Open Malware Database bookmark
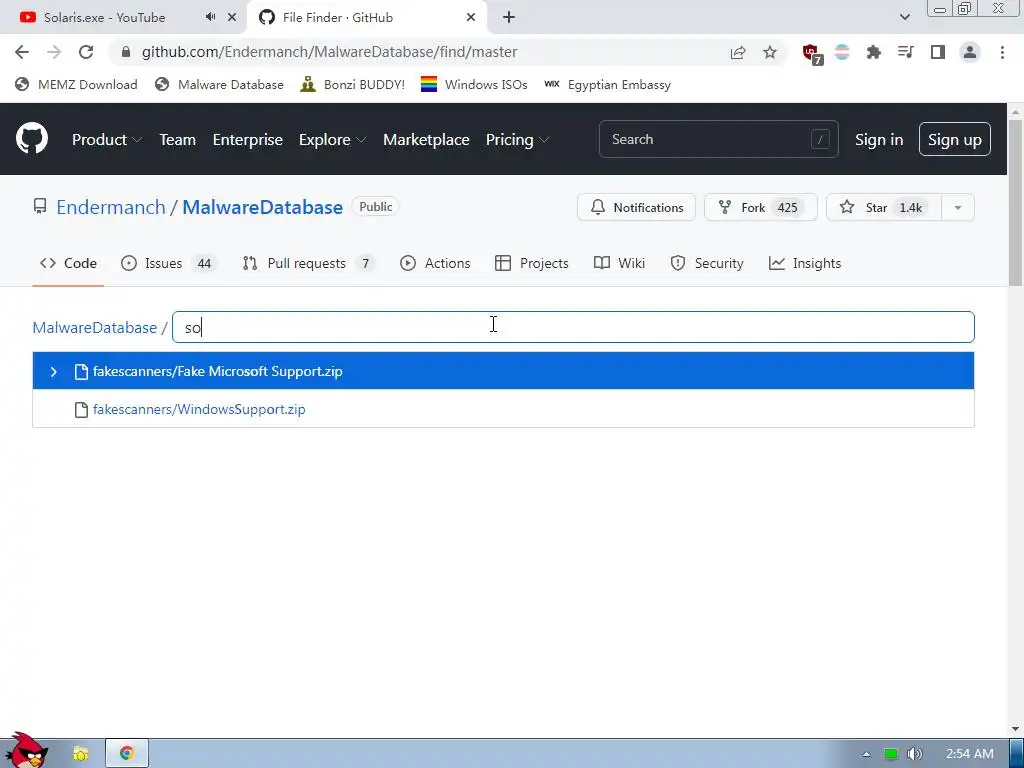The image size is (1024, 768). tap(219, 84)
